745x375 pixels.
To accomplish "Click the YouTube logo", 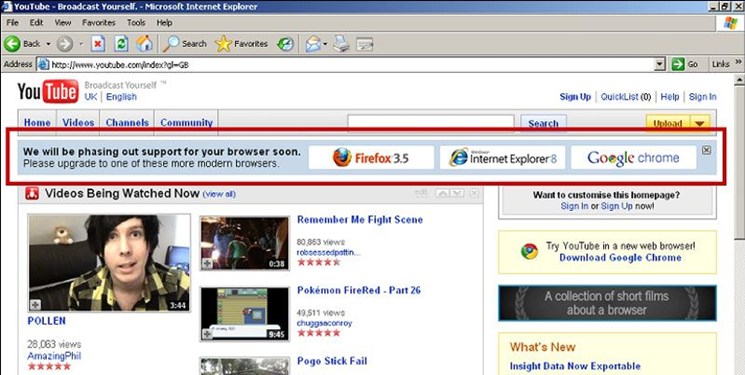I will coord(48,91).
